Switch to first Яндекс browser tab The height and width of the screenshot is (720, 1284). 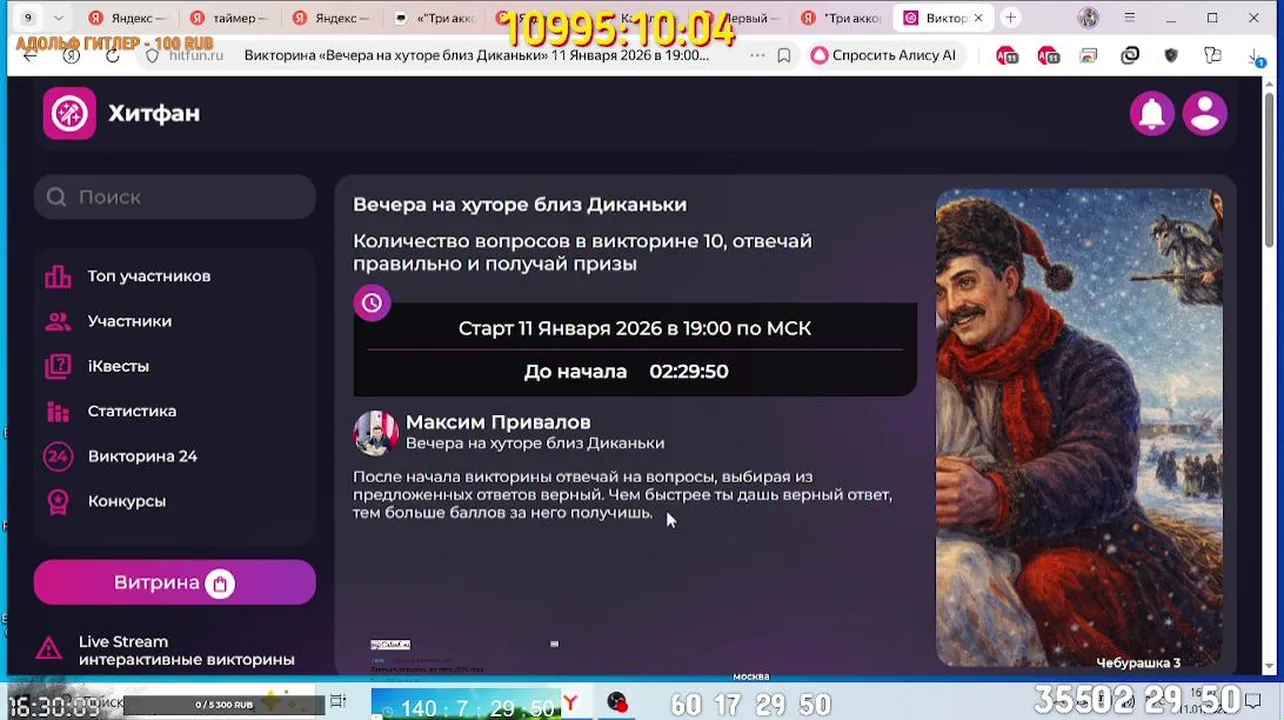(127, 18)
